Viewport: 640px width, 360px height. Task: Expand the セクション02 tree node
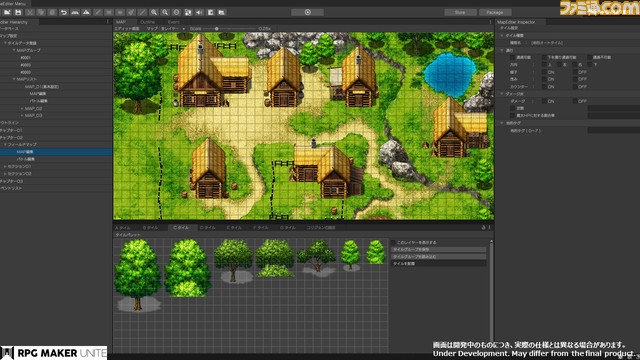coord(5,173)
